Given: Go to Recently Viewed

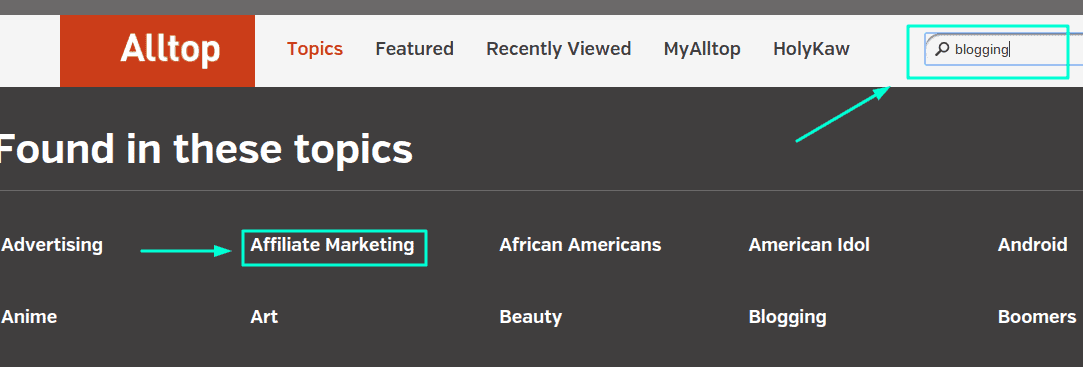Looking at the screenshot, I should tap(559, 49).
